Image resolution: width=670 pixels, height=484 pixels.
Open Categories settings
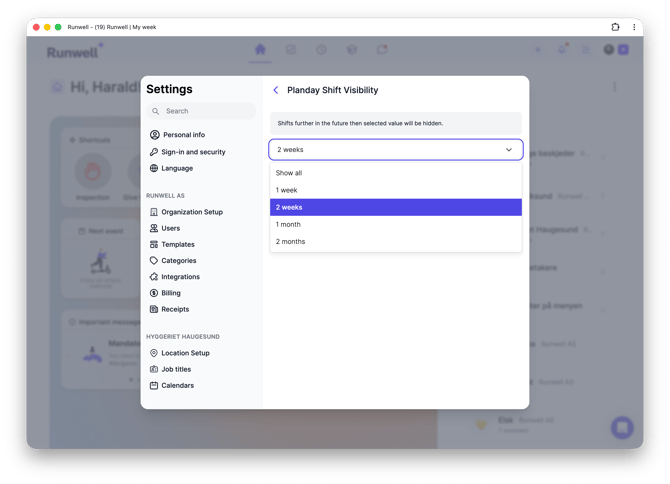coord(173,261)
